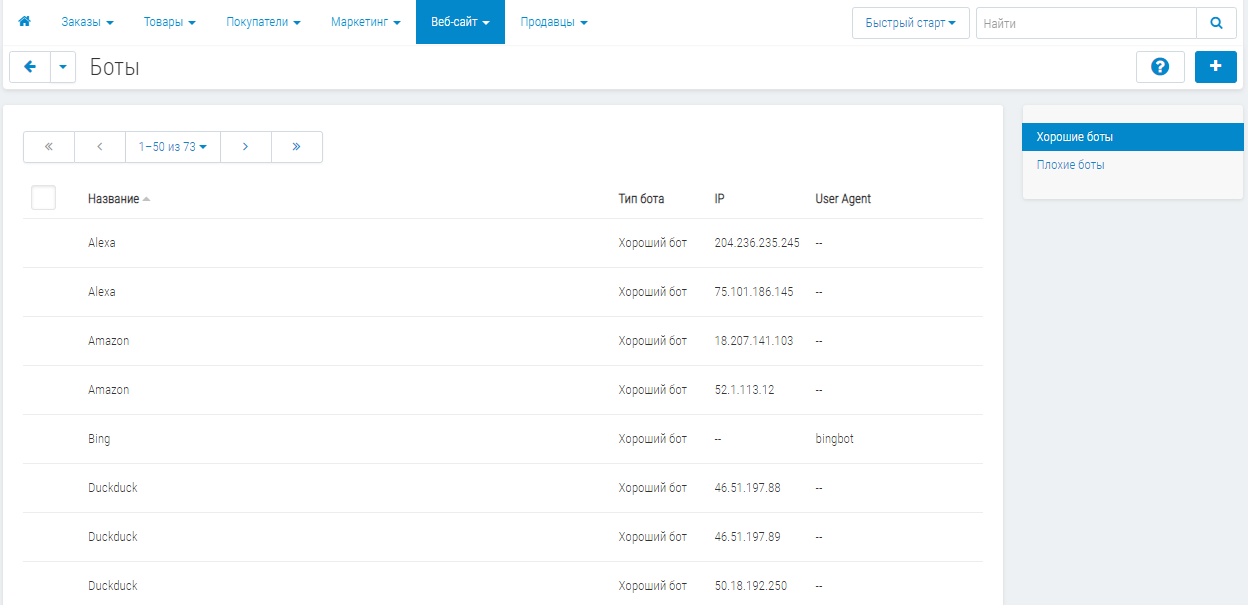Image resolution: width=1248 pixels, height=605 pixels.
Task: Go to next page of bots
Action: pyautogui.click(x=245, y=147)
